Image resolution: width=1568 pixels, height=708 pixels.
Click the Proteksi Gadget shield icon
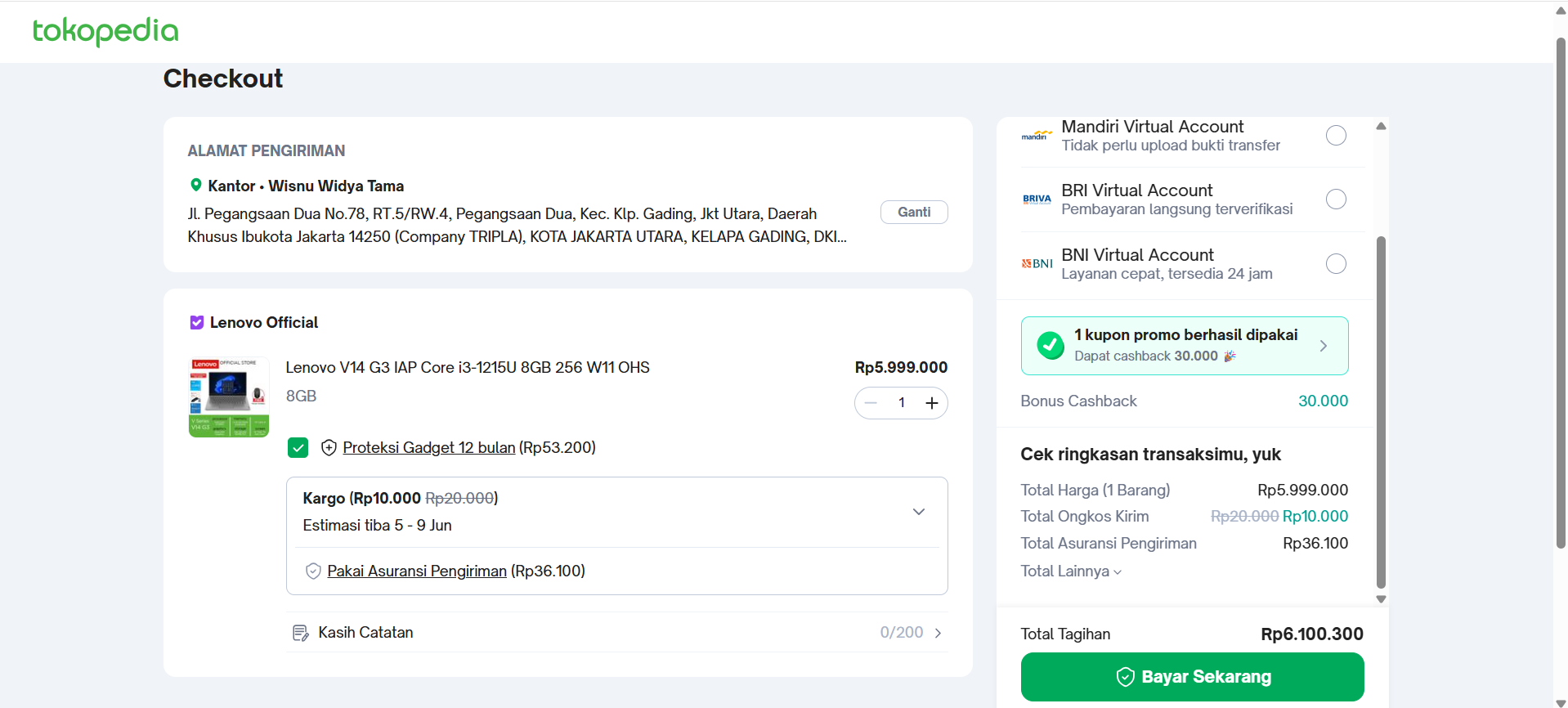click(329, 447)
